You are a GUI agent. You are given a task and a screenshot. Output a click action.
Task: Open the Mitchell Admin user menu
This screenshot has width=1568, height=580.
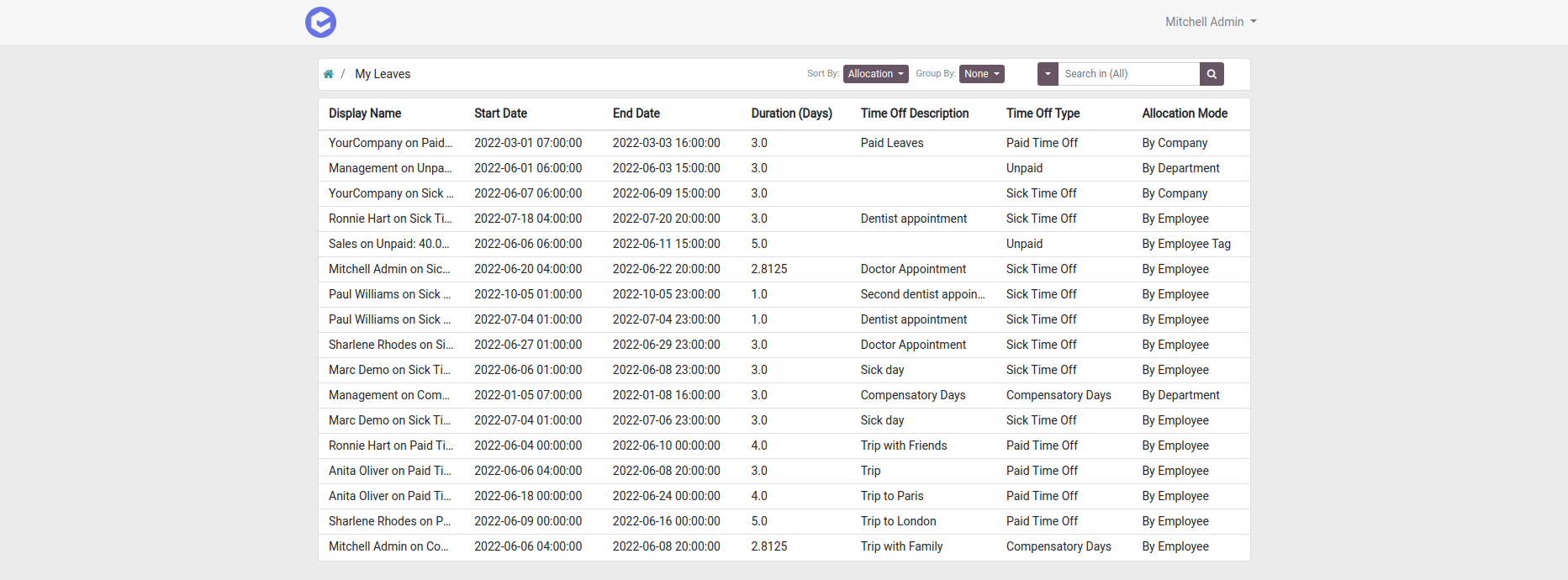[x=1211, y=22]
